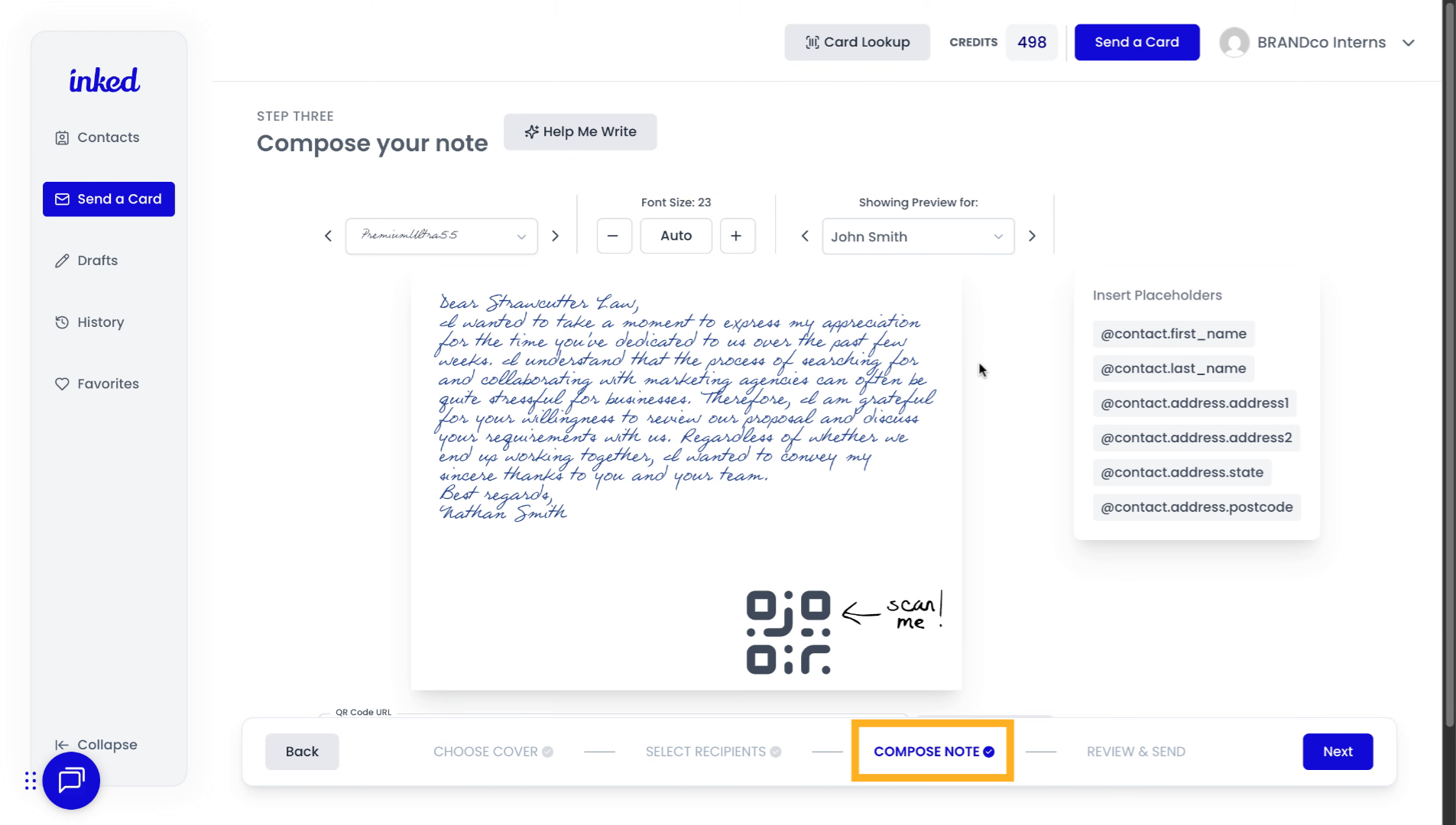This screenshot has width=1456, height=825.
Task: Go to previous handwriting font
Action: click(x=328, y=236)
